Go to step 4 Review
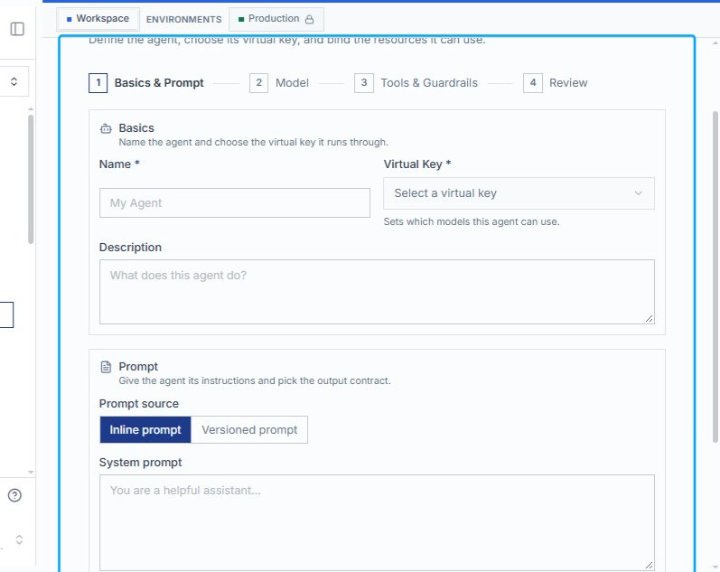This screenshot has width=720, height=572. coord(555,83)
